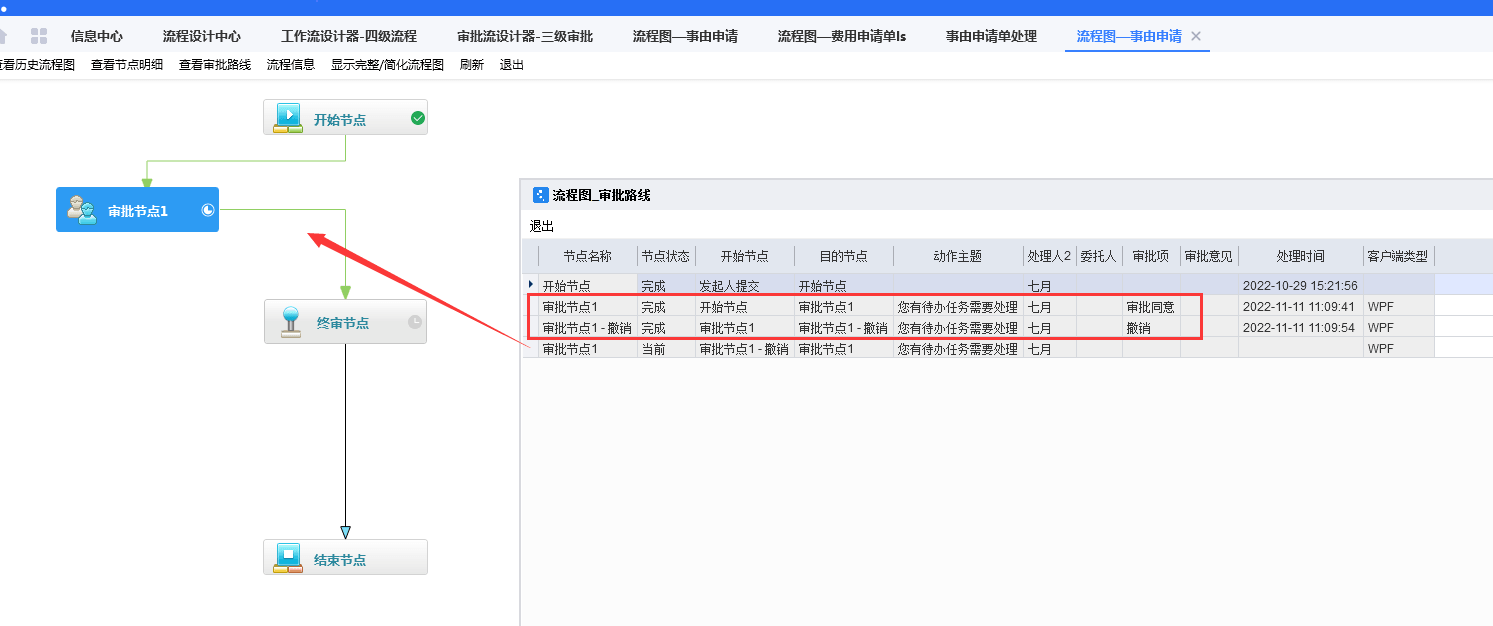Switch to the 事由申请单处理 tab
Screen dimensions: 1493x626
tap(992, 34)
